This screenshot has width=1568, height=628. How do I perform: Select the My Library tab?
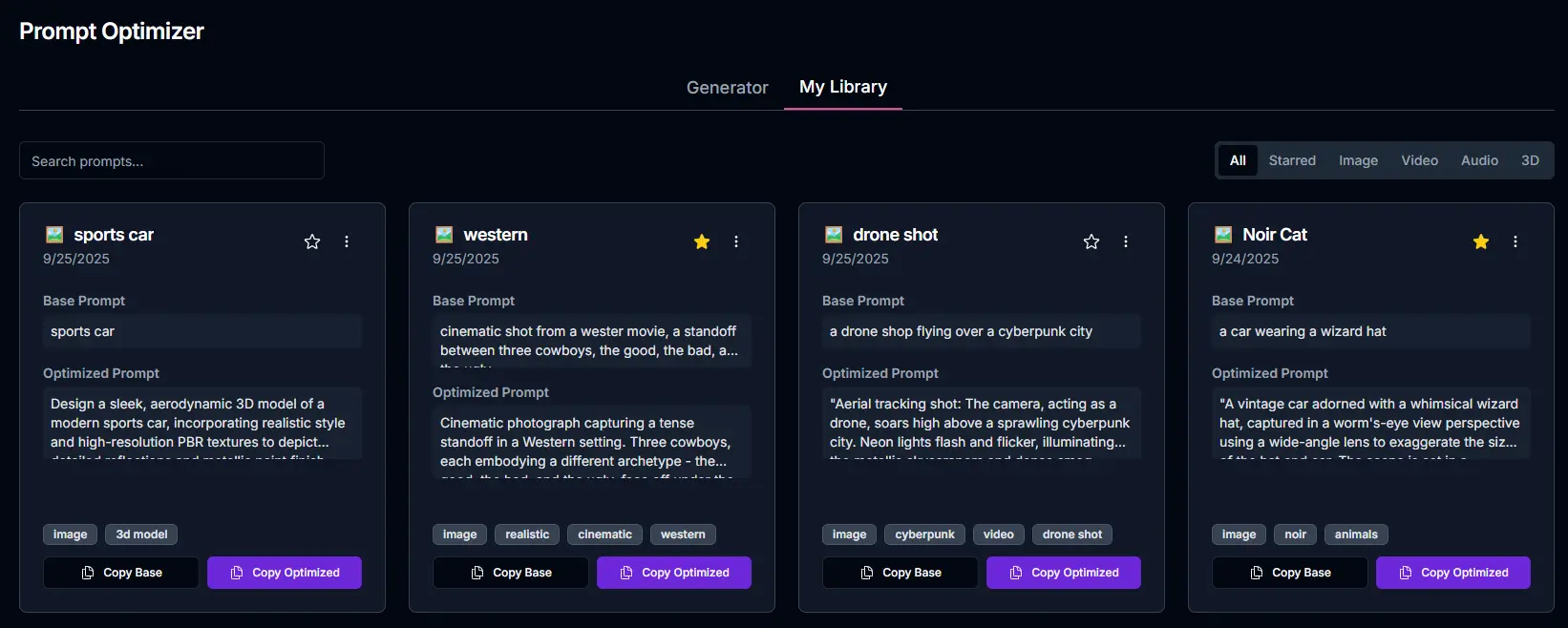click(x=843, y=87)
